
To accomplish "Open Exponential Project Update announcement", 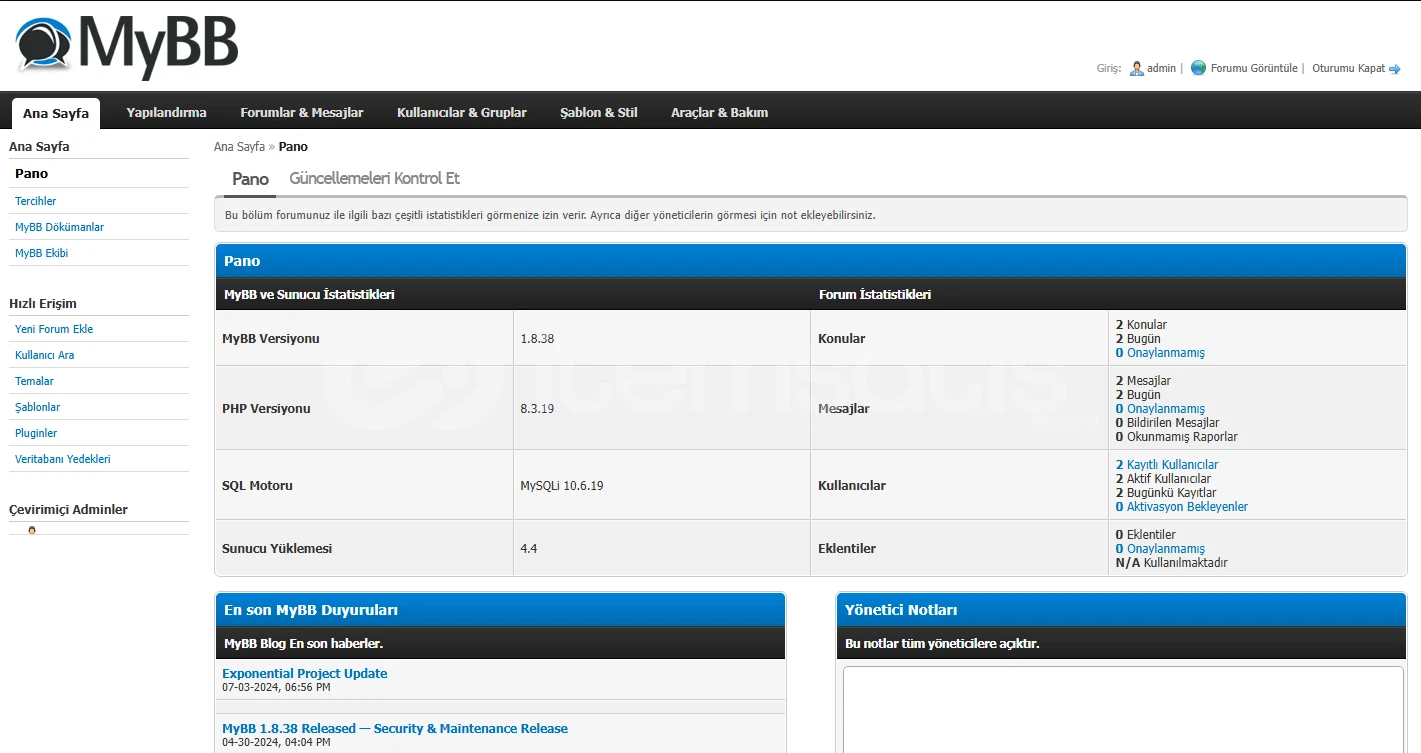I will pos(305,674).
